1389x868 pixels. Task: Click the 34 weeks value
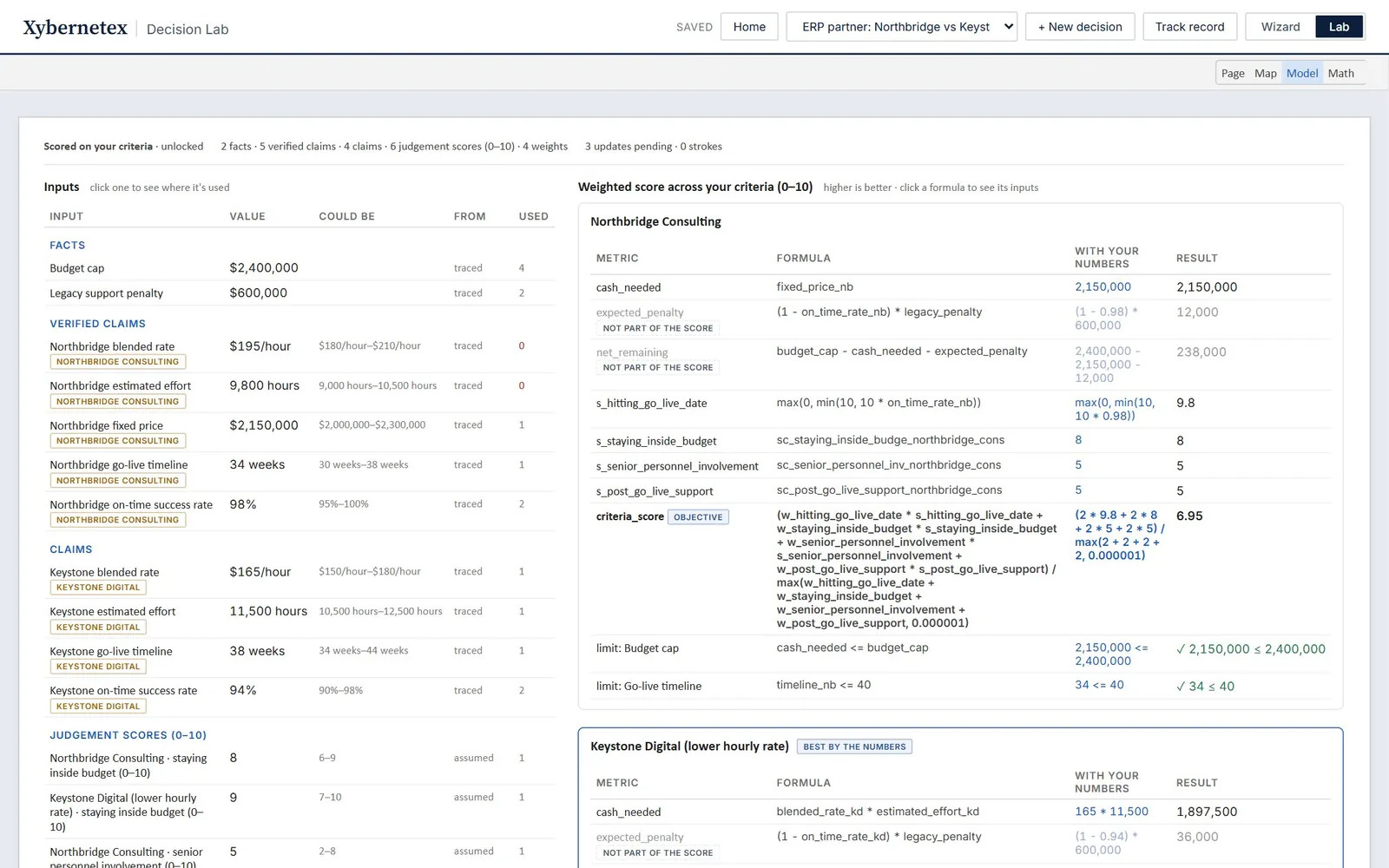[257, 464]
